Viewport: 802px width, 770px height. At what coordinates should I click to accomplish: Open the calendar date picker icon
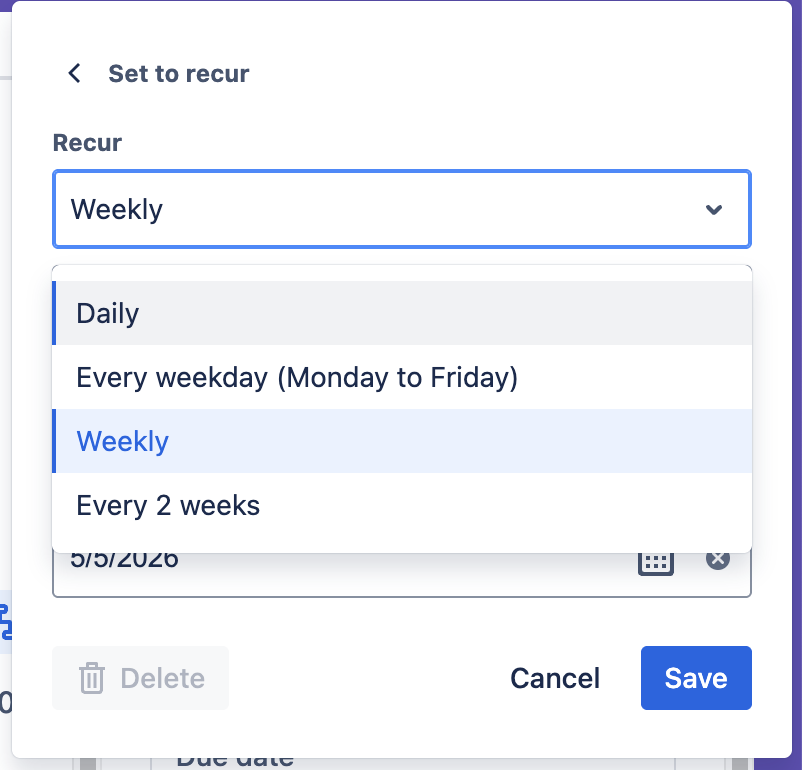(x=656, y=560)
